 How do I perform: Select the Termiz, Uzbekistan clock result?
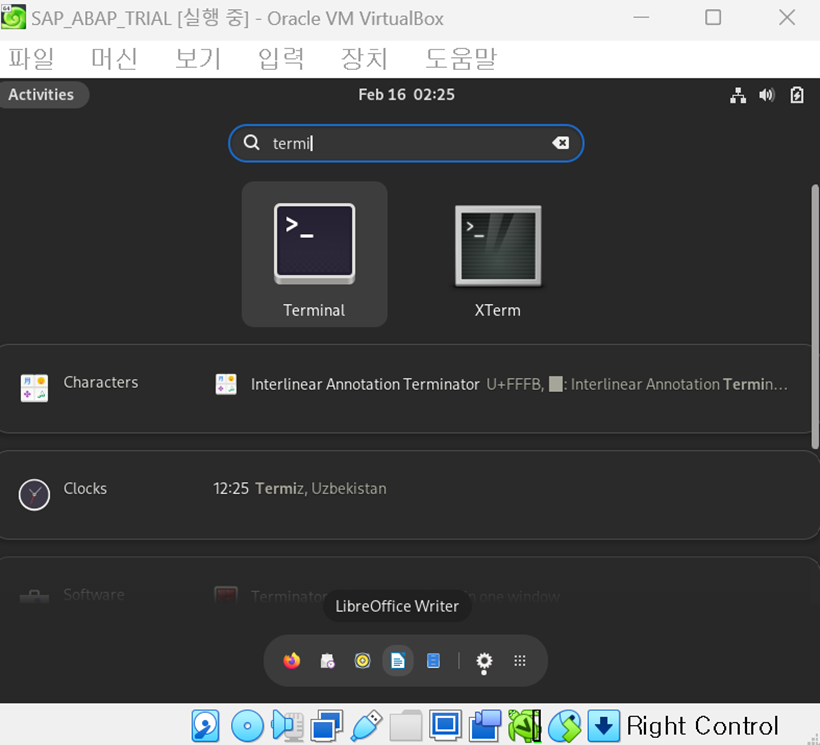coord(300,489)
